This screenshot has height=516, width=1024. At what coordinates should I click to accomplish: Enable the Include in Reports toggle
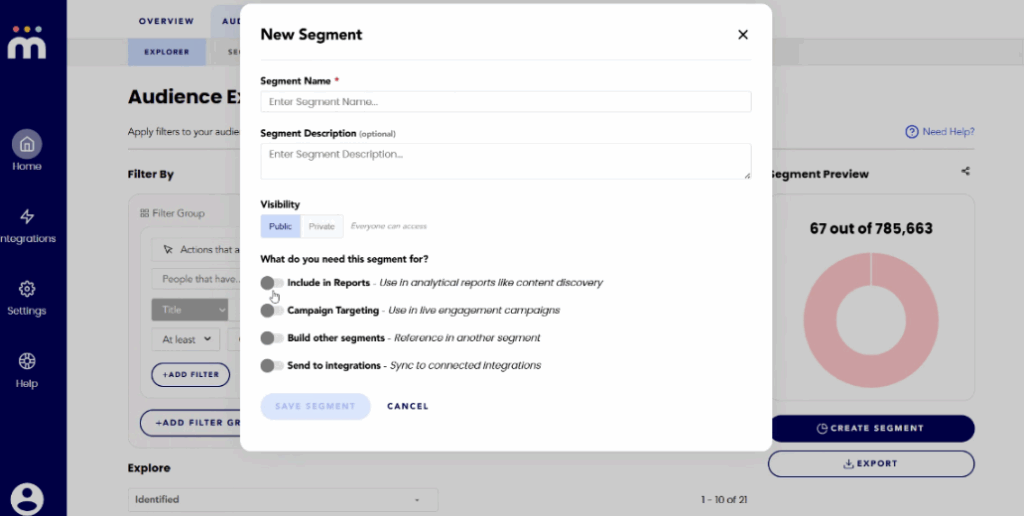pyautogui.click(x=271, y=283)
